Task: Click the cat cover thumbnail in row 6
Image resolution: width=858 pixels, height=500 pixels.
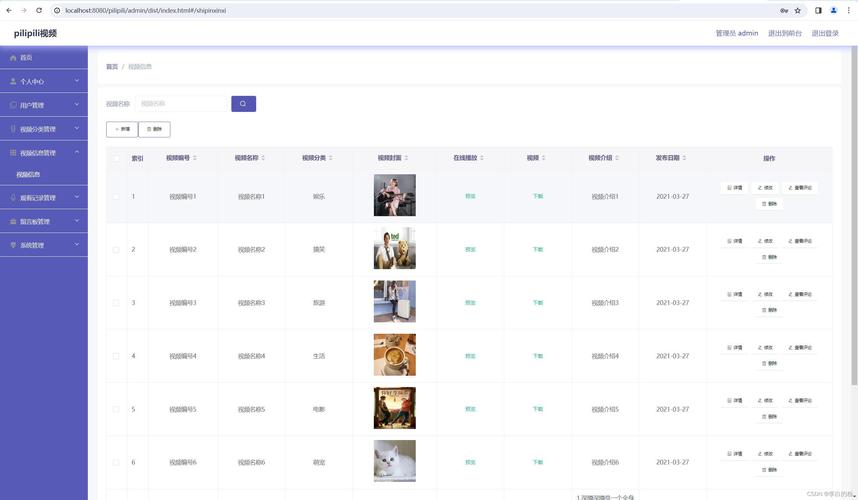Action: (x=394, y=461)
